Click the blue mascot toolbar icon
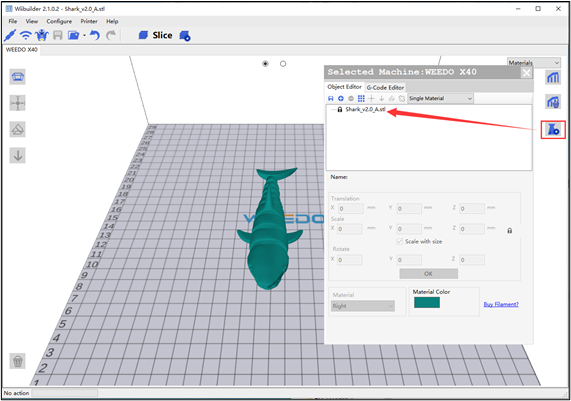Screen dimensions: 571x401 click(x=42, y=35)
